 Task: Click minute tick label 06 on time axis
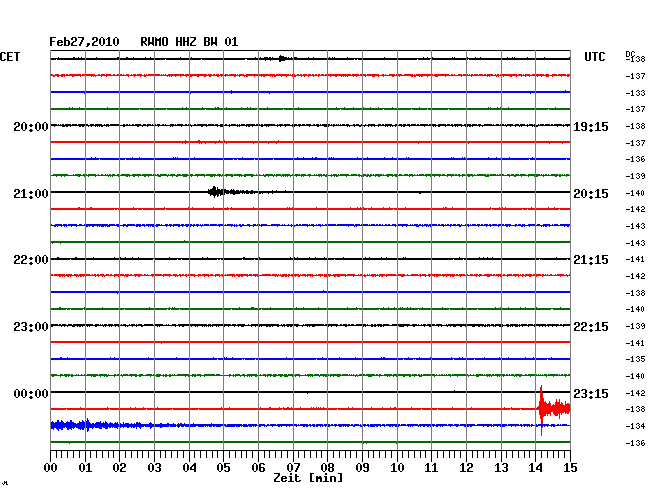coord(258,468)
